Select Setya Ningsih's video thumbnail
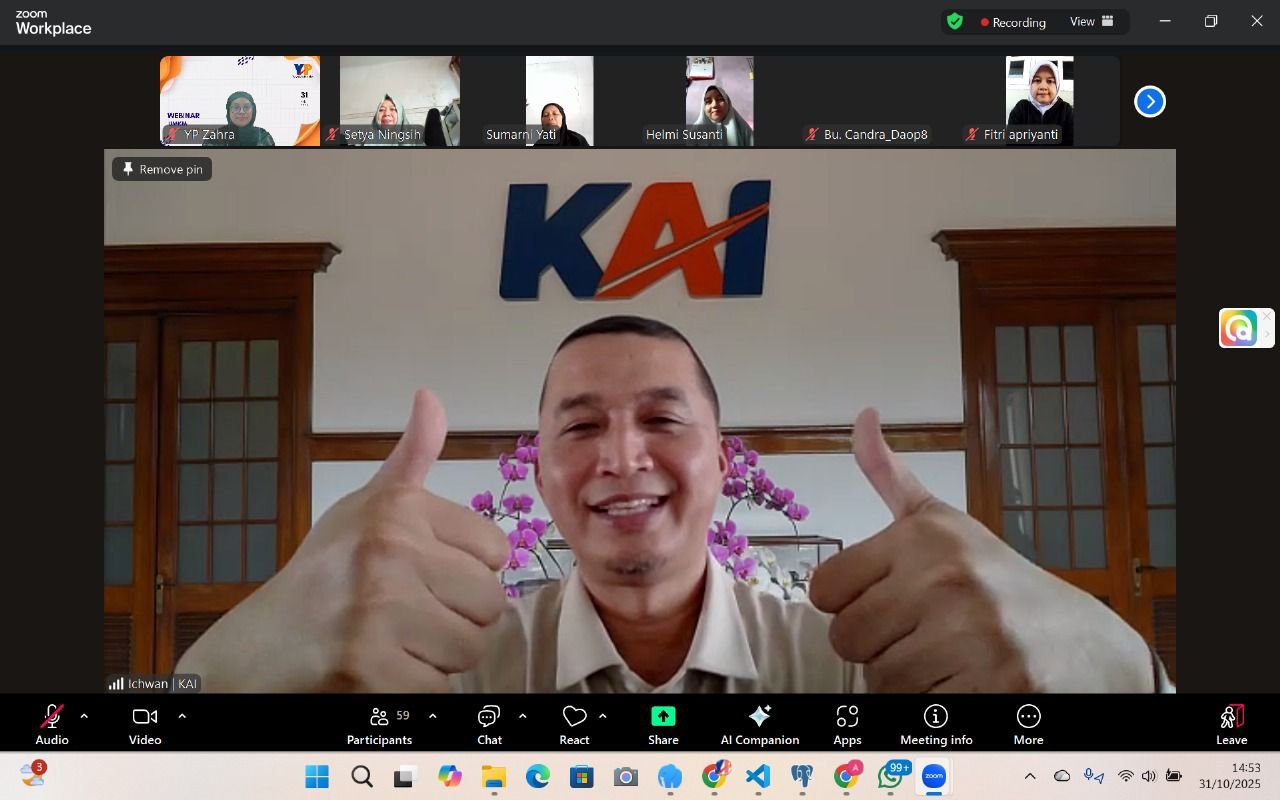The width and height of the screenshot is (1280, 800). [400, 101]
